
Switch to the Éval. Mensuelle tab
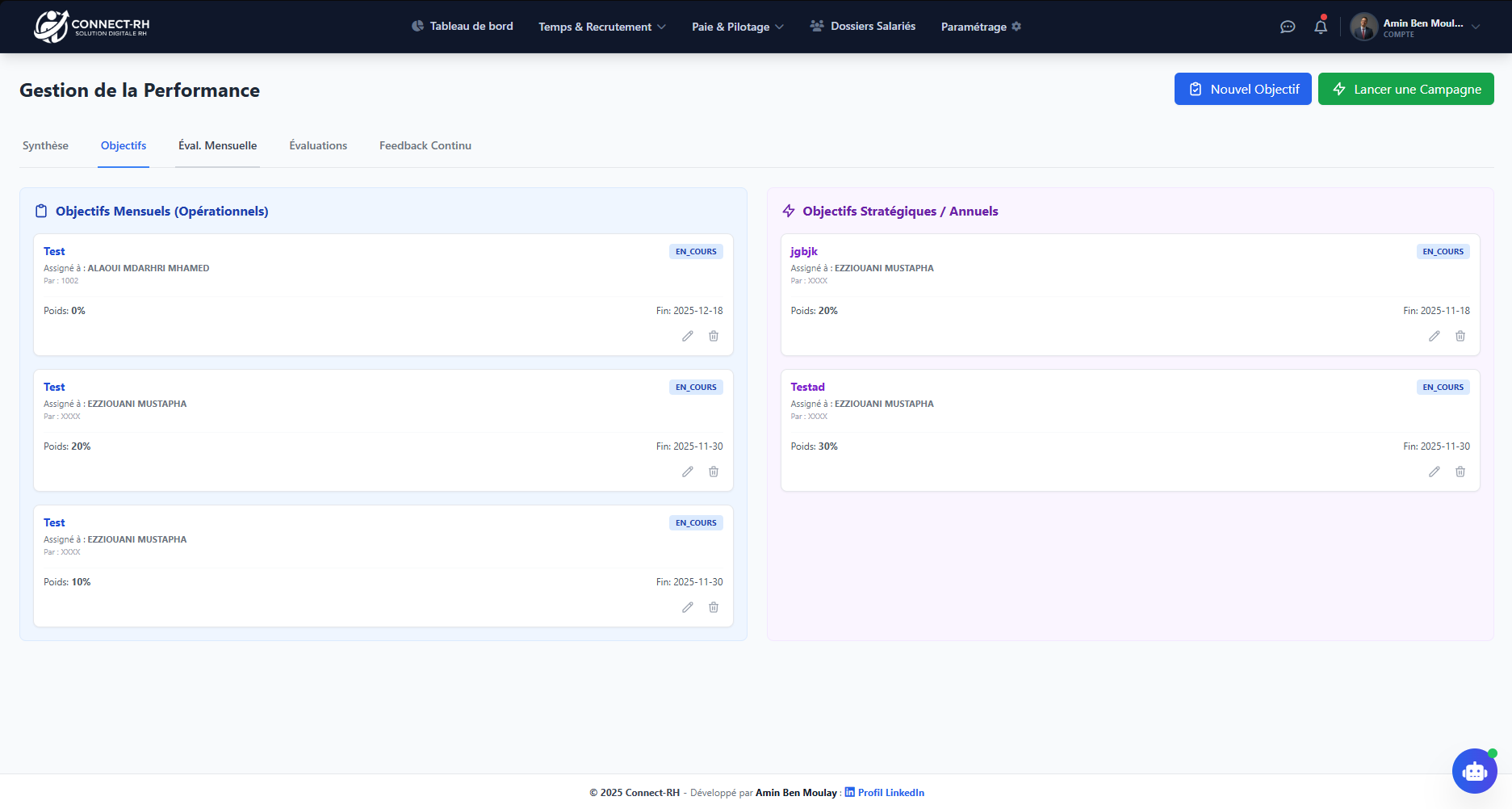pos(217,145)
